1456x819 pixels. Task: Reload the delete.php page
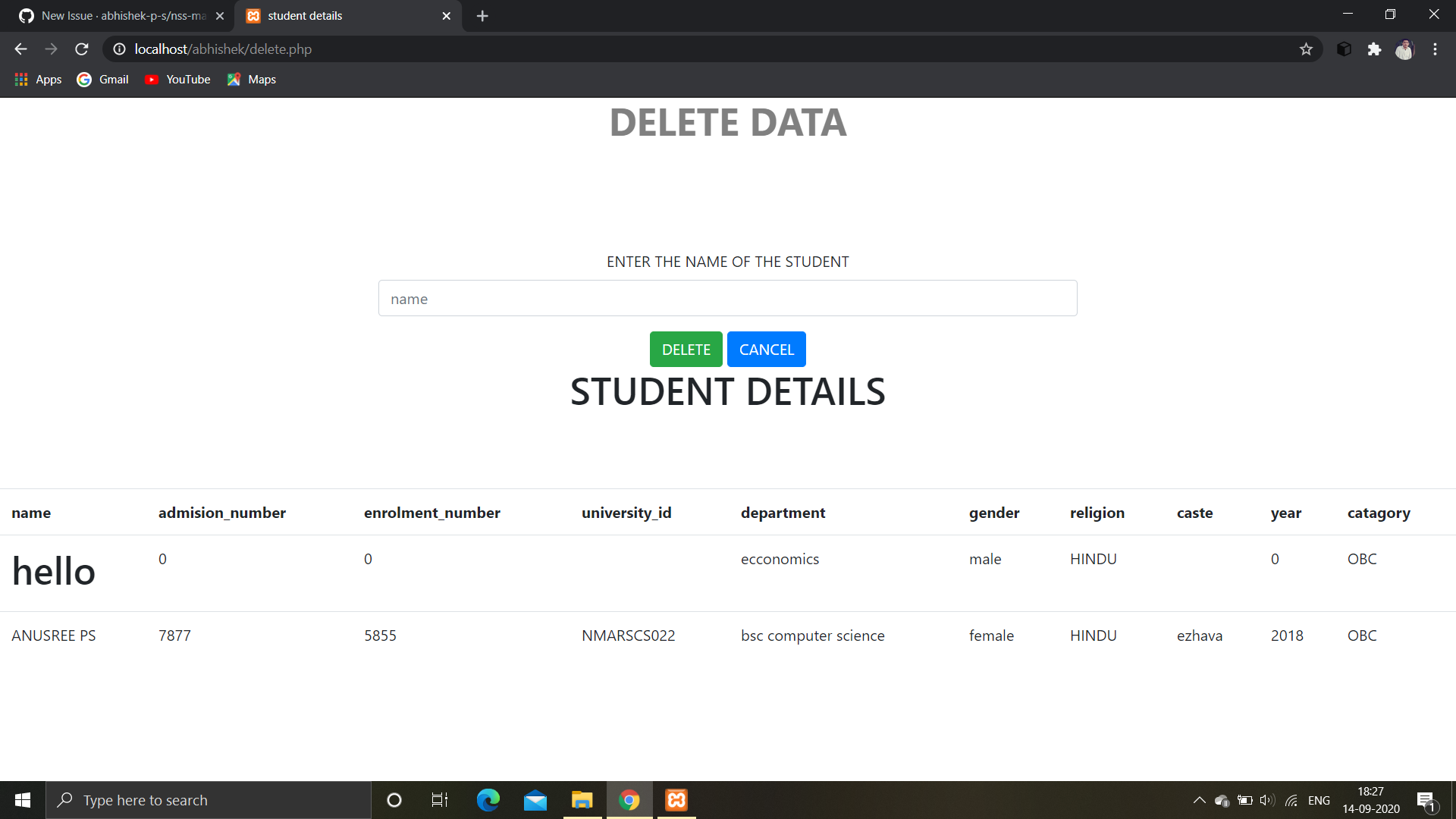tap(81, 49)
